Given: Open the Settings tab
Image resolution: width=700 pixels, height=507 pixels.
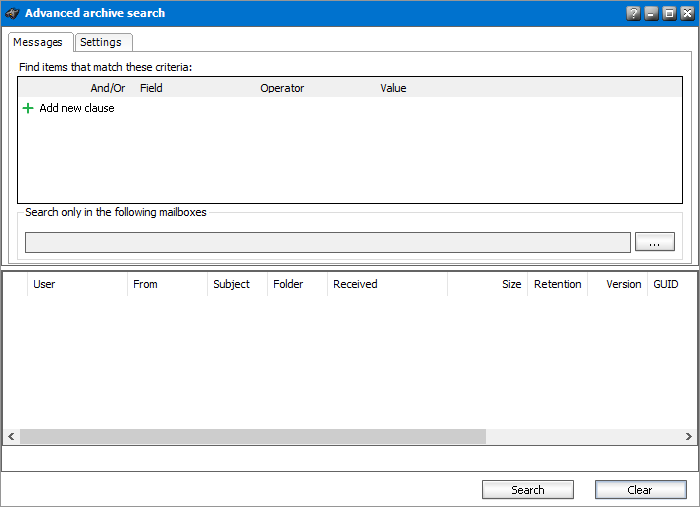Looking at the screenshot, I should coord(104,42).
